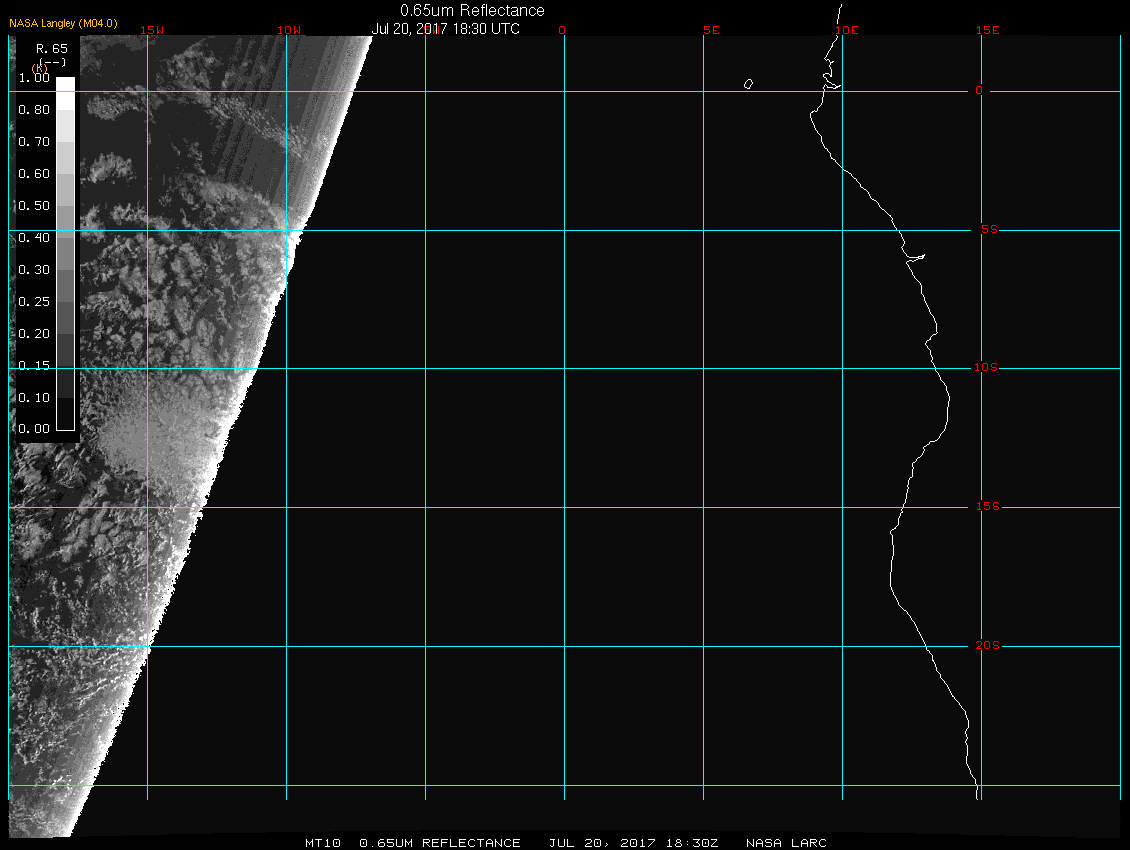The image size is (1130, 850).
Task: Click the 5S latitude label
Action: 985,230
